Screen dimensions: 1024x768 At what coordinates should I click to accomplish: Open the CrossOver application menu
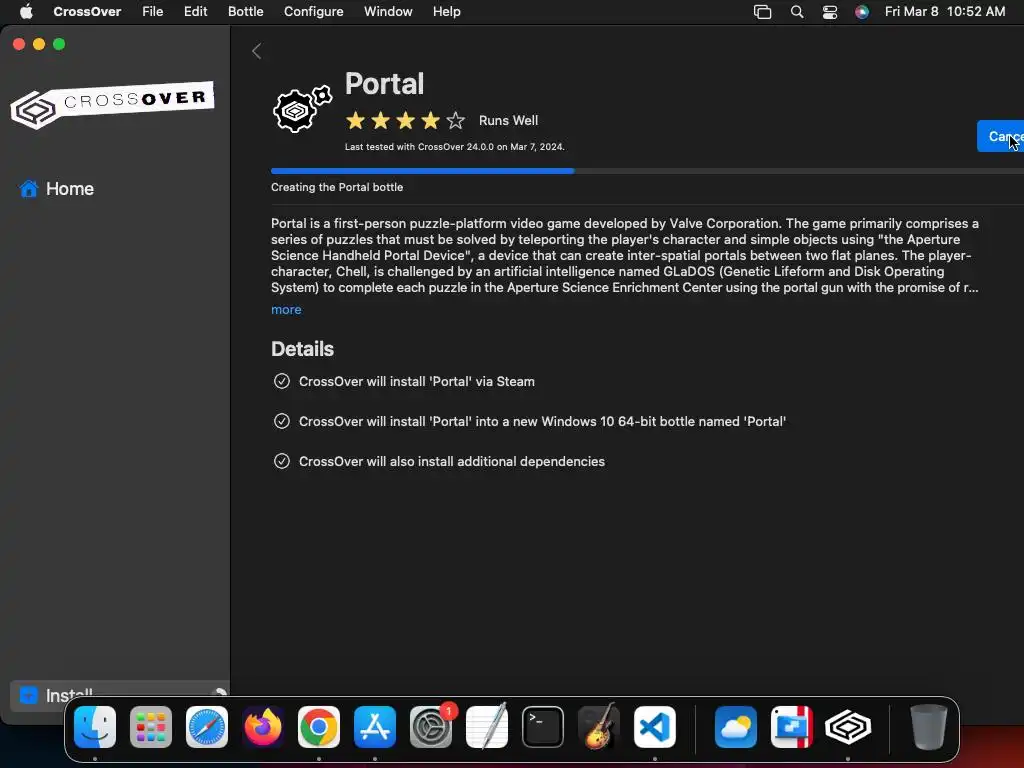click(88, 12)
